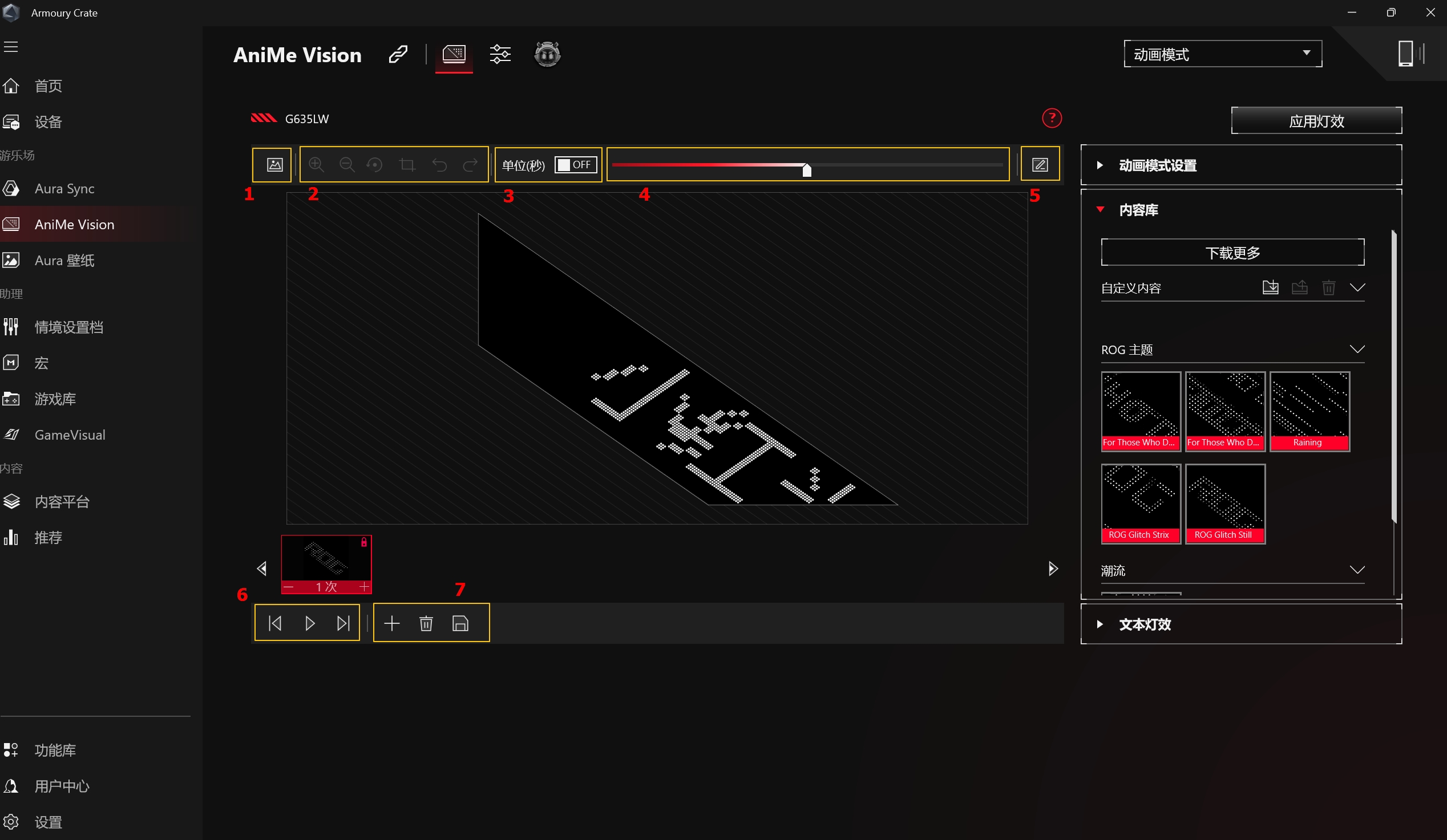Expand the 文本灯效 section
The width and height of the screenshot is (1447, 840).
coord(1241,624)
